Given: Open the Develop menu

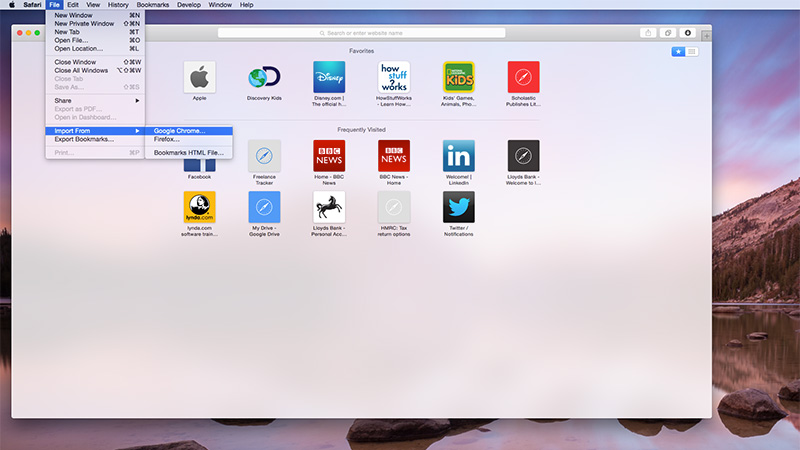Looking at the screenshot, I should tap(189, 5).
